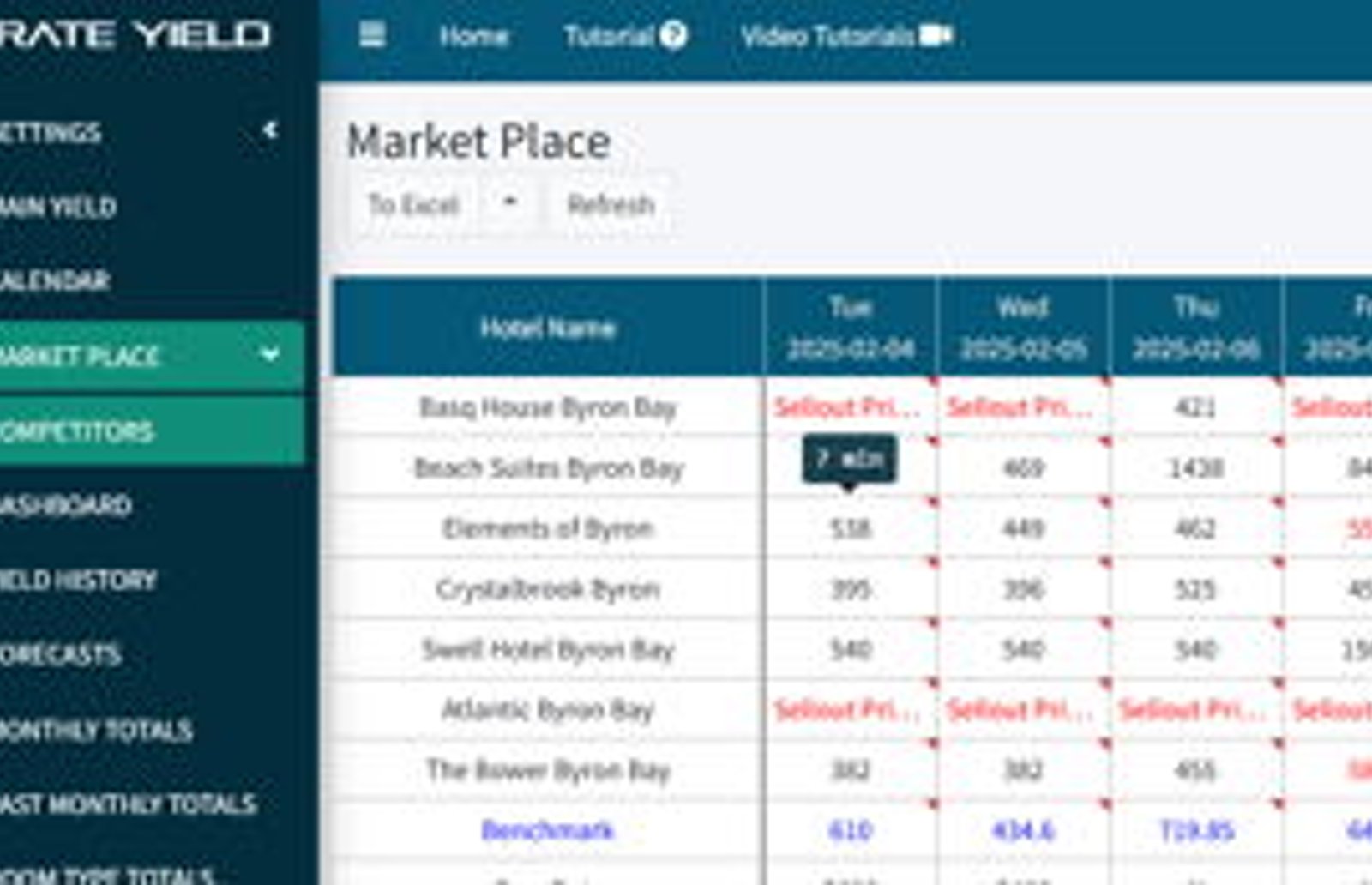Export table with To Excel button
Viewport: 1372px width, 885px height.
[x=414, y=204]
